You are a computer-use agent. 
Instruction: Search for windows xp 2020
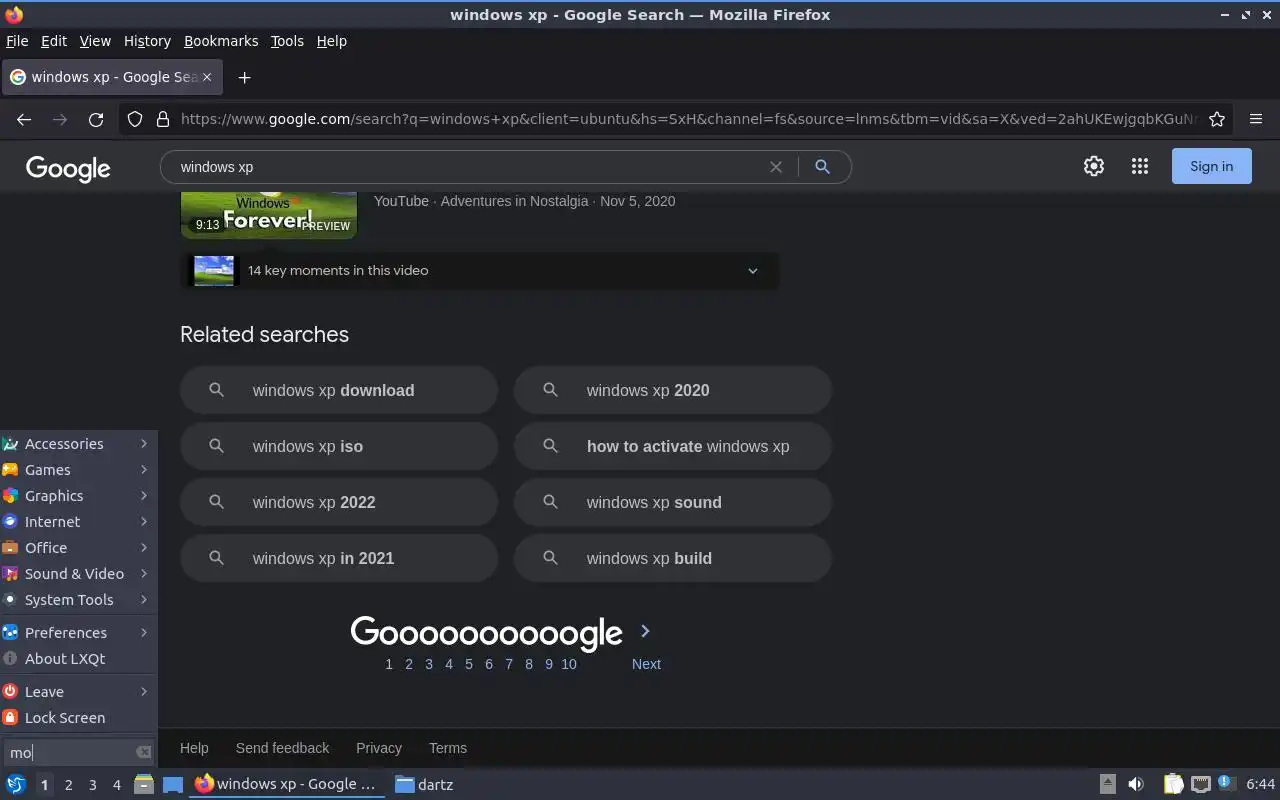(x=673, y=390)
